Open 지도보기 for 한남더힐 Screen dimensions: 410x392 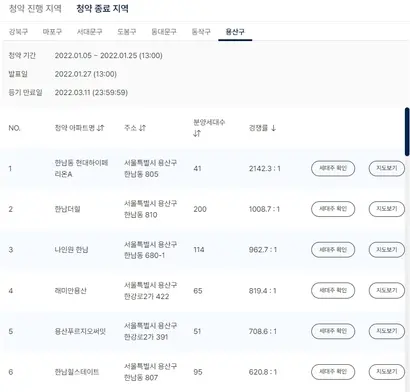[x=387, y=209]
